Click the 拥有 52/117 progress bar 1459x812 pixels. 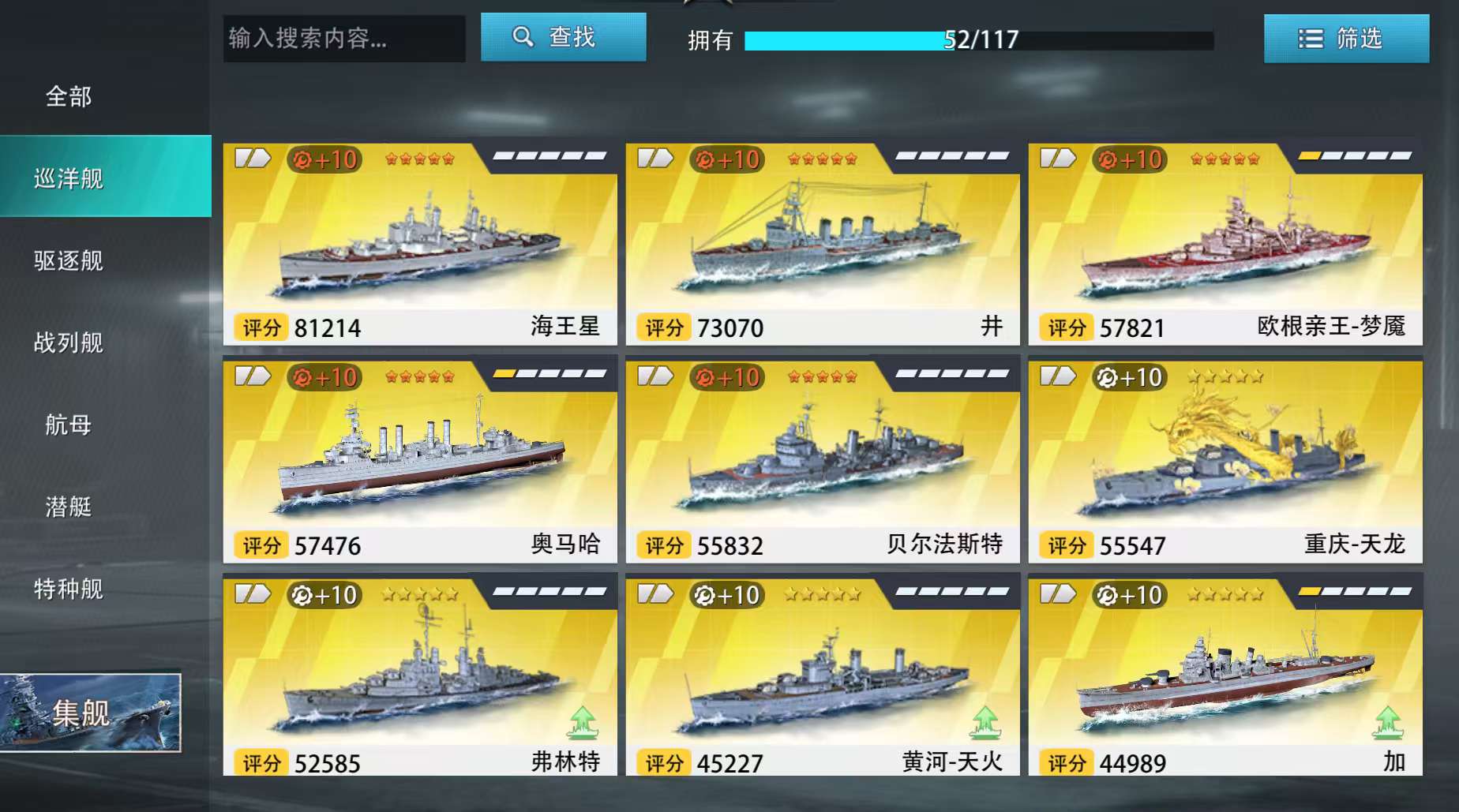(x=979, y=40)
